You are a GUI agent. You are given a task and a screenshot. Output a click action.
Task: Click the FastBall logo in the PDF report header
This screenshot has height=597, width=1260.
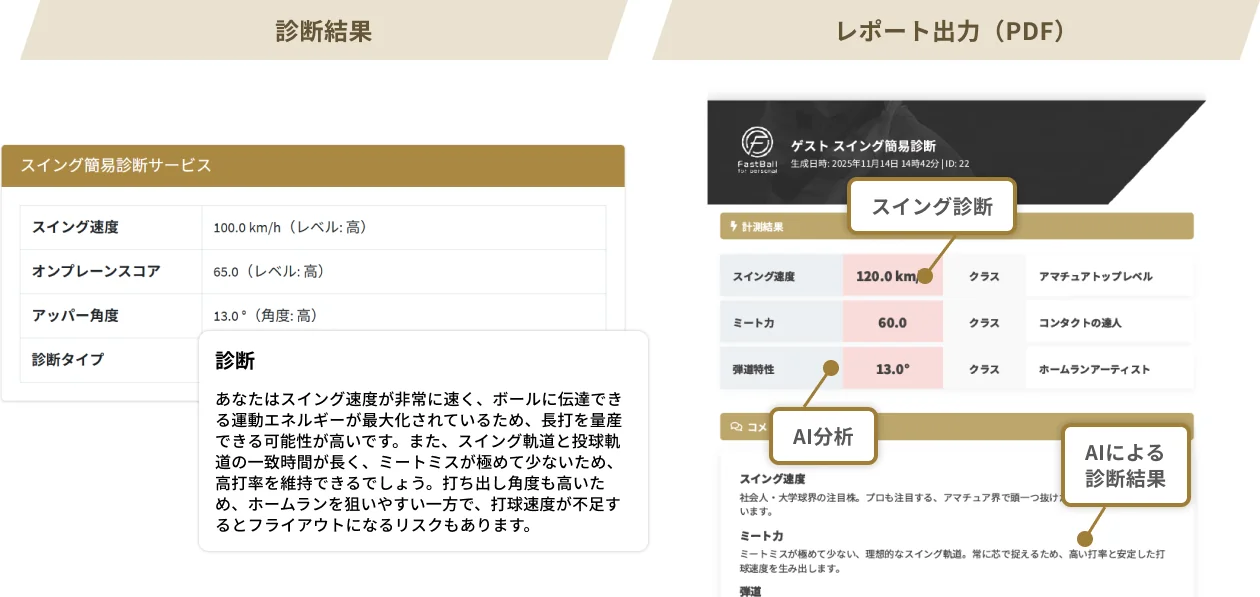click(757, 150)
